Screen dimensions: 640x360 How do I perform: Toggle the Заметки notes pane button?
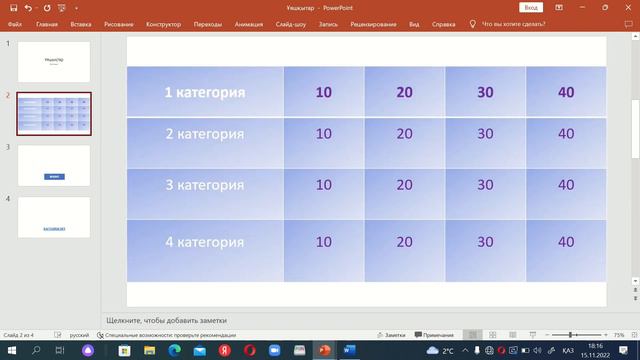click(x=391, y=335)
